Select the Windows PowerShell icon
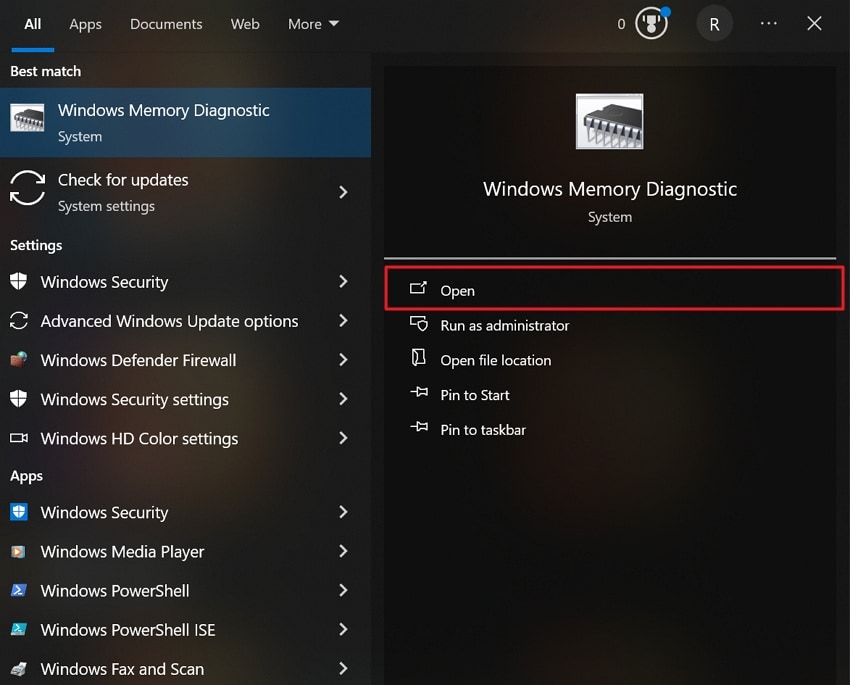The image size is (850, 685). tap(21, 591)
